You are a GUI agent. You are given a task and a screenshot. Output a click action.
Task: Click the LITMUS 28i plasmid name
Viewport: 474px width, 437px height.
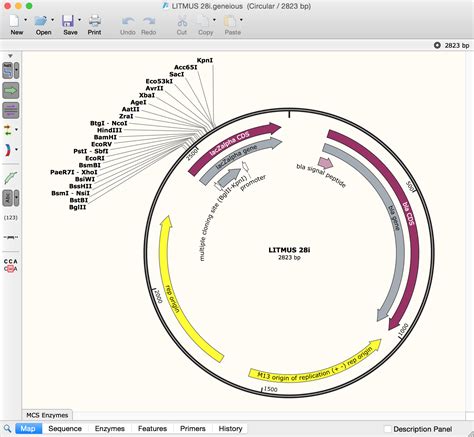pos(289,250)
